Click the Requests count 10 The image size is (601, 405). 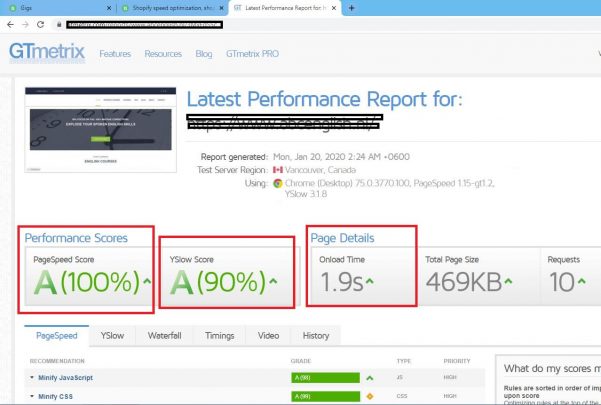click(x=562, y=282)
